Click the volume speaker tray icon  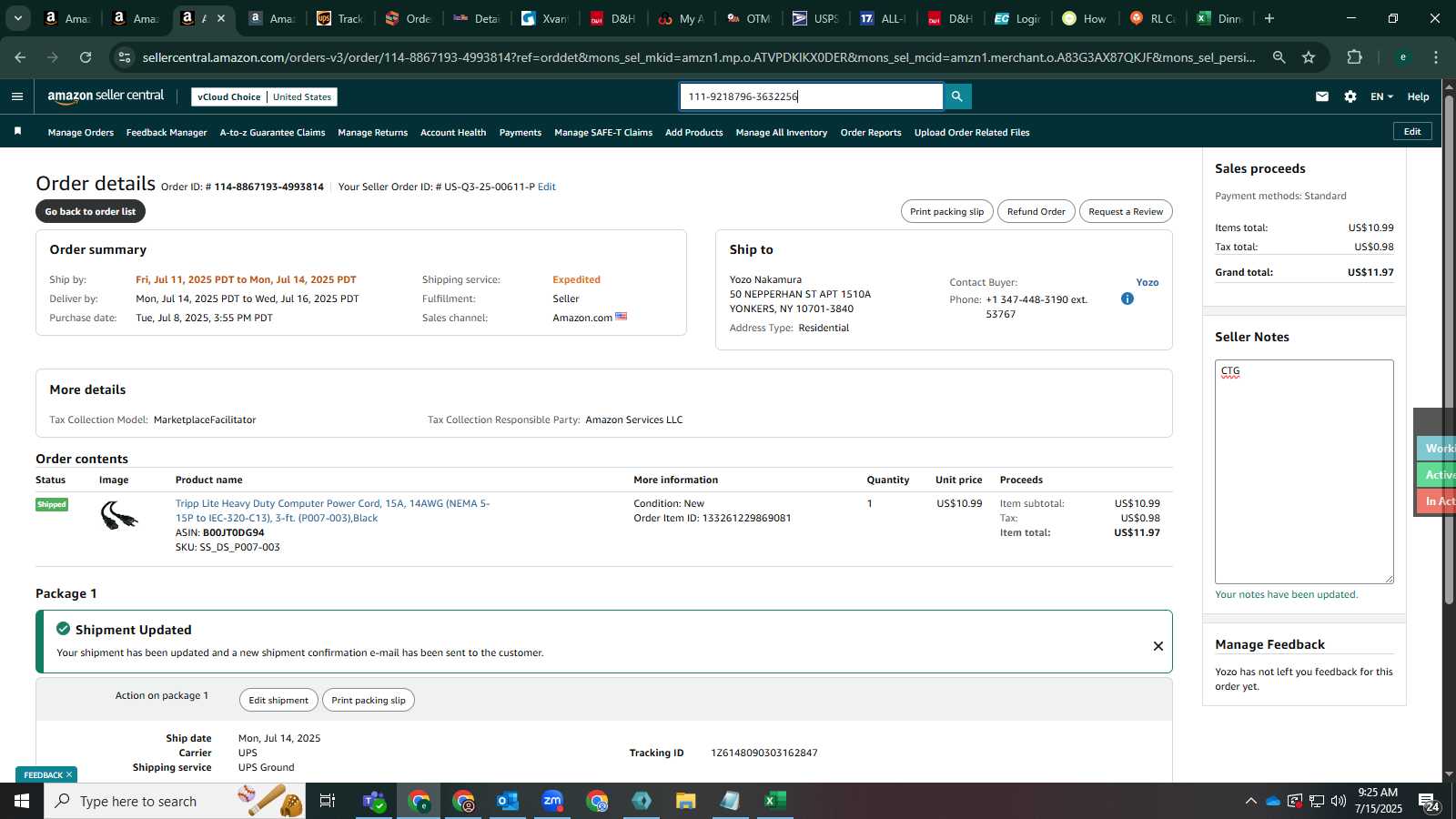pyautogui.click(x=1339, y=801)
